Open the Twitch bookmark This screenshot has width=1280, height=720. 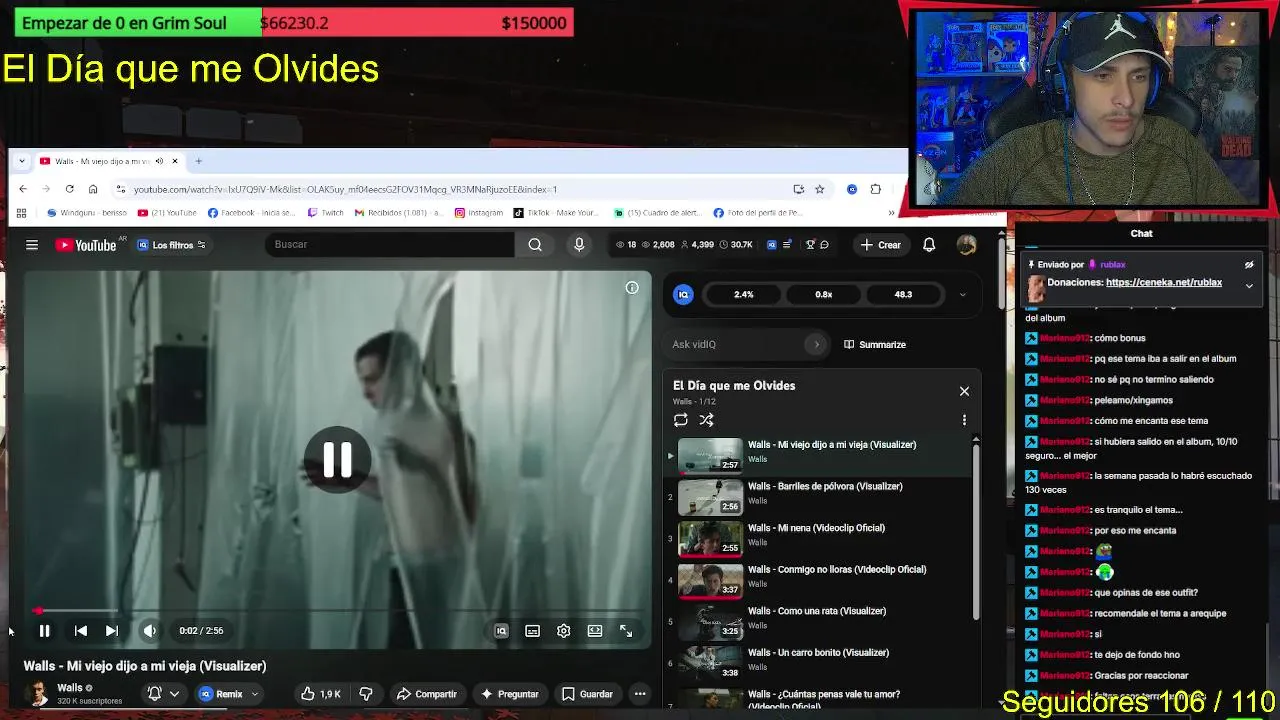tap(326, 213)
